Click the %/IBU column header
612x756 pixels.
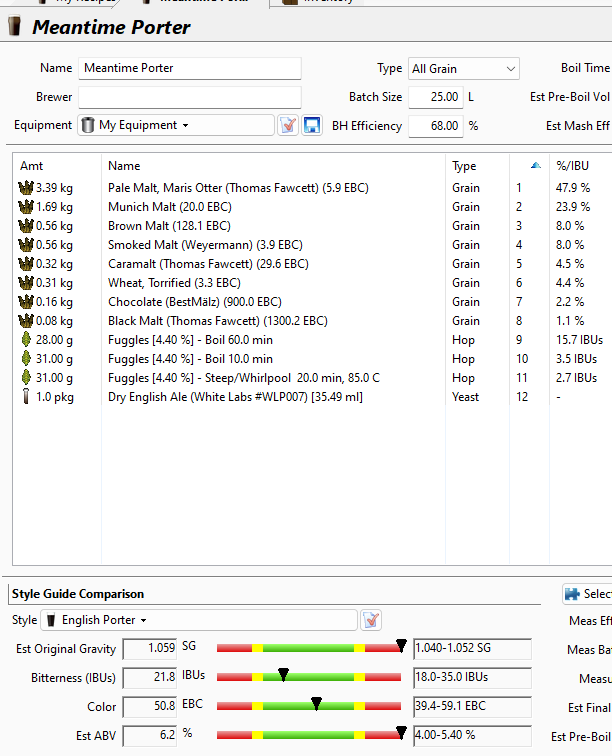pyautogui.click(x=572, y=166)
